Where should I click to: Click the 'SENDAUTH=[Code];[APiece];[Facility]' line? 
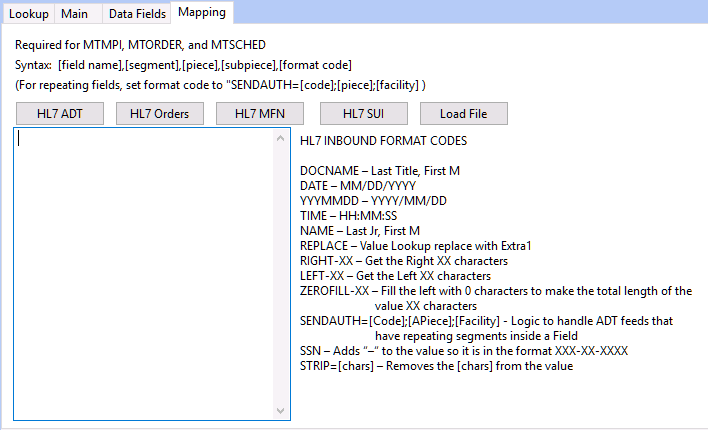486,328
